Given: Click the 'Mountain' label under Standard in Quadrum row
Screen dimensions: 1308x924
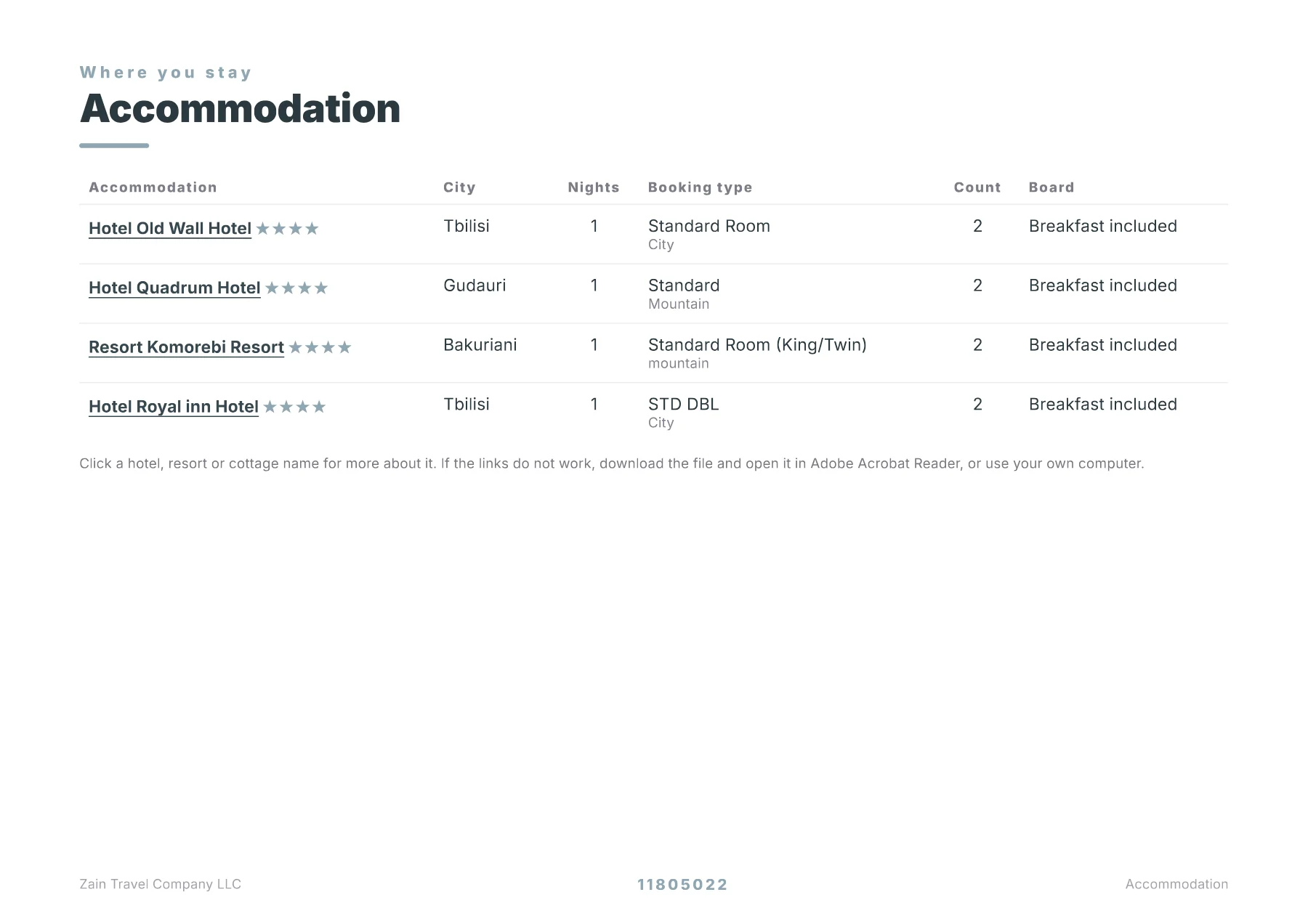Looking at the screenshot, I should 679,304.
